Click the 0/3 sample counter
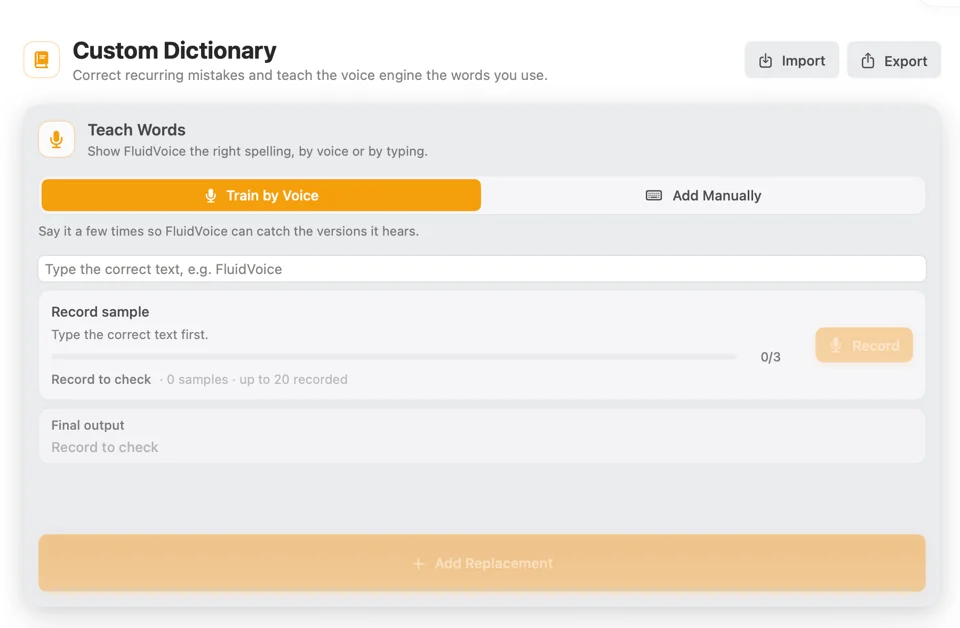The image size is (960, 628). pos(770,357)
